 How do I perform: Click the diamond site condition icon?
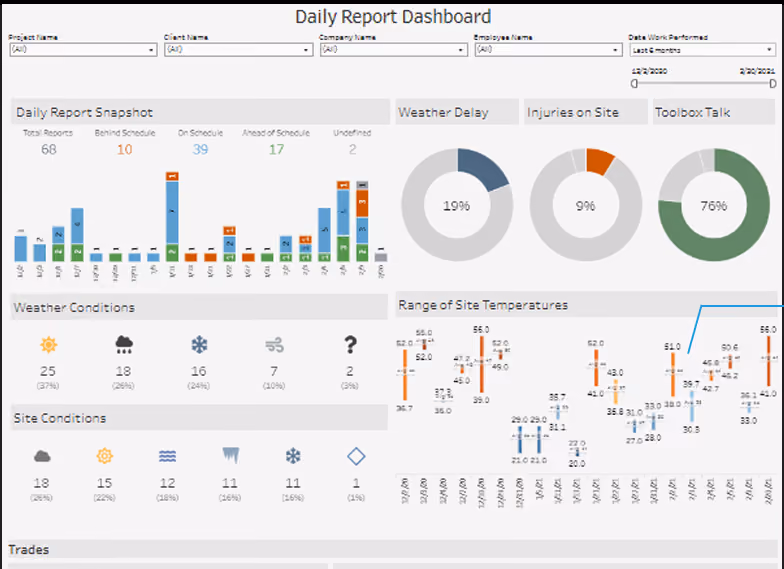(x=356, y=456)
